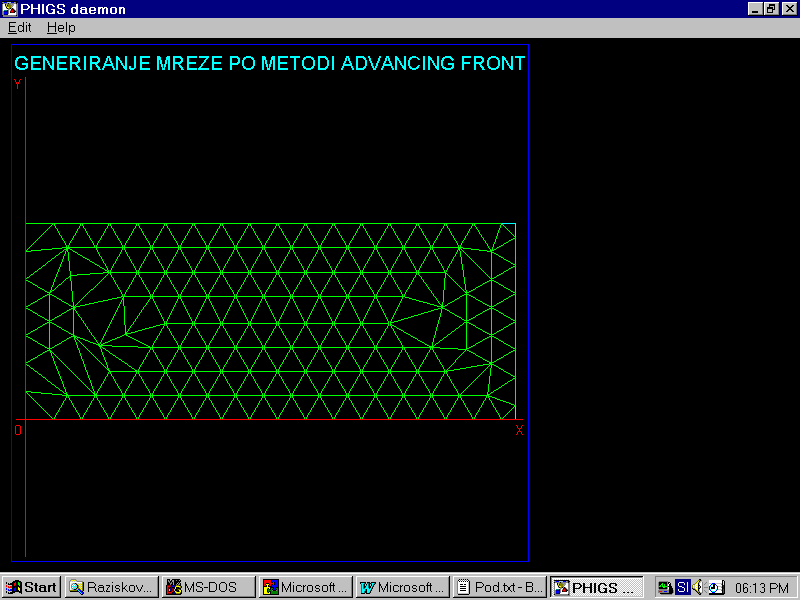
Task: Switch to the Raziskov... Explorer taskbar window
Action: click(112, 587)
